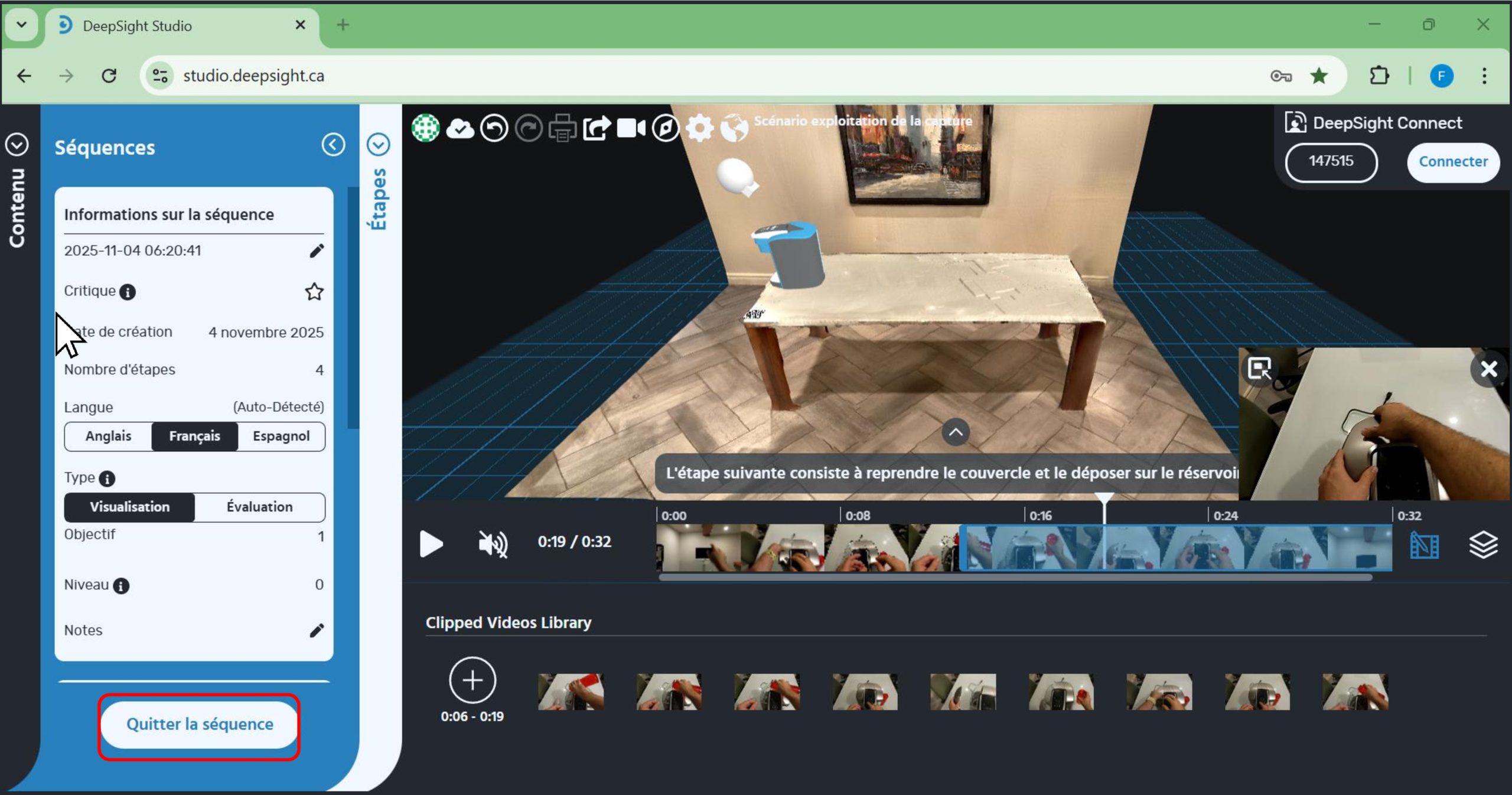The width and height of the screenshot is (1512, 795).
Task: Click timeline scrollbar below video thumbnails
Action: [1015, 578]
